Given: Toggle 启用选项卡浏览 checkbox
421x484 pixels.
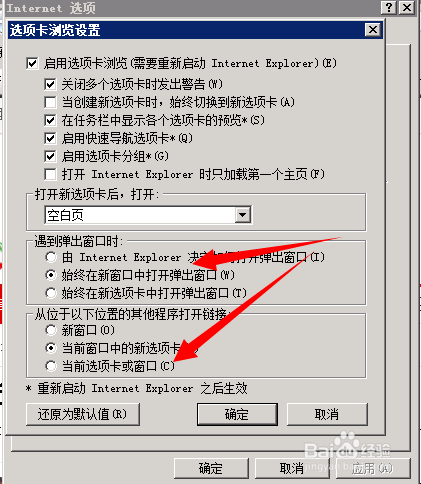Looking at the screenshot, I should tap(32, 63).
